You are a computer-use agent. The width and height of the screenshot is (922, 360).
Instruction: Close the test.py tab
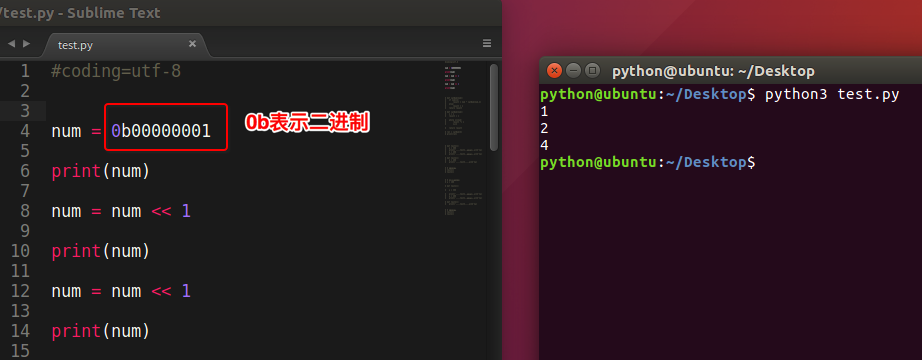[x=192, y=44]
